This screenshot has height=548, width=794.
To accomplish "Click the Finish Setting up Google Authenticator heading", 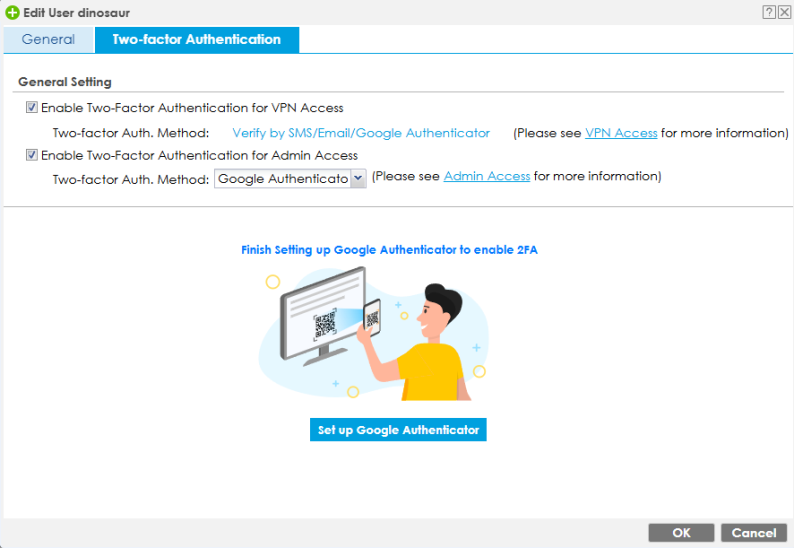I will click(x=389, y=250).
